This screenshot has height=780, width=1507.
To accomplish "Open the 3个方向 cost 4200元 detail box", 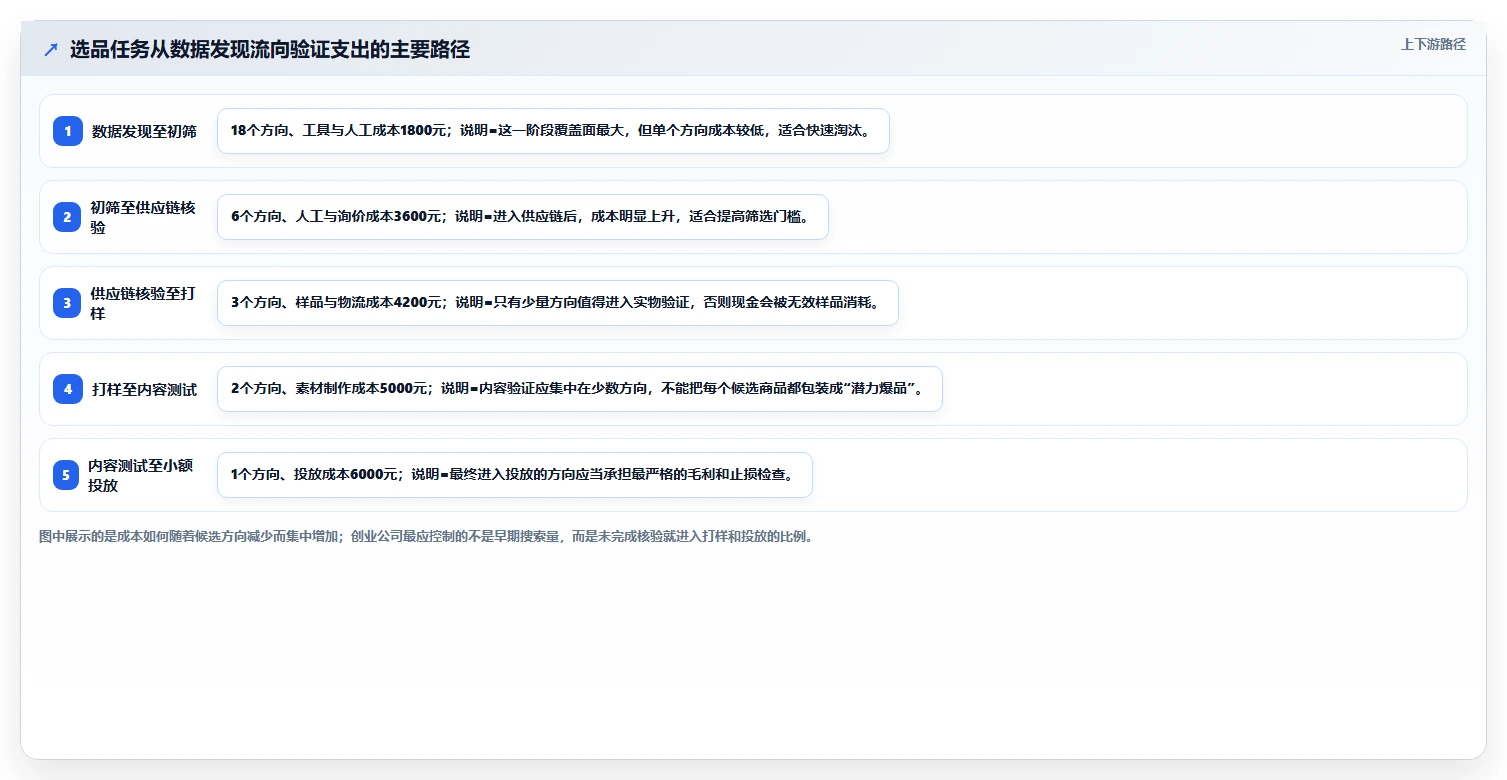I will click(558, 303).
